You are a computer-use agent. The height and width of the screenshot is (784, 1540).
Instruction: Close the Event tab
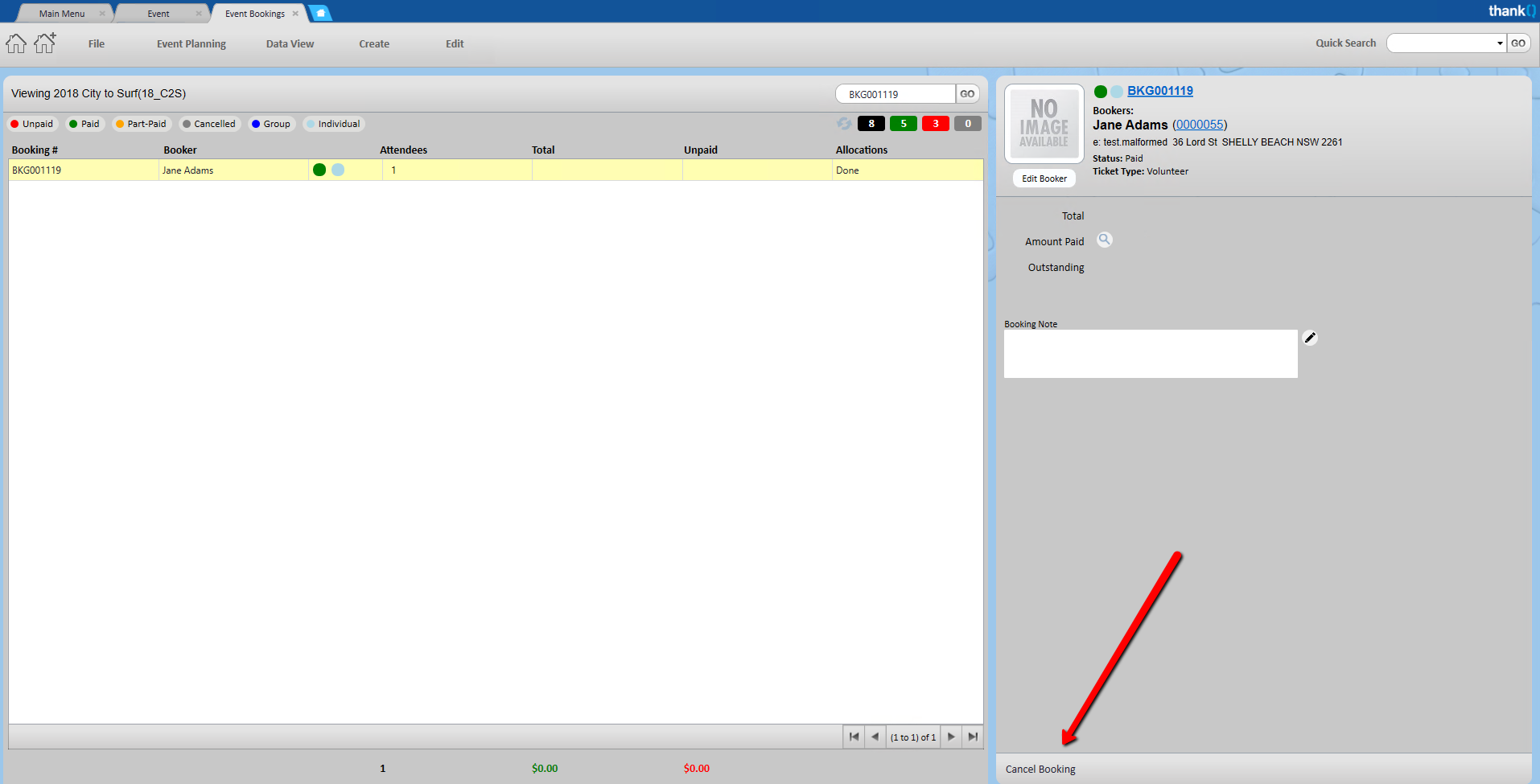click(x=199, y=14)
